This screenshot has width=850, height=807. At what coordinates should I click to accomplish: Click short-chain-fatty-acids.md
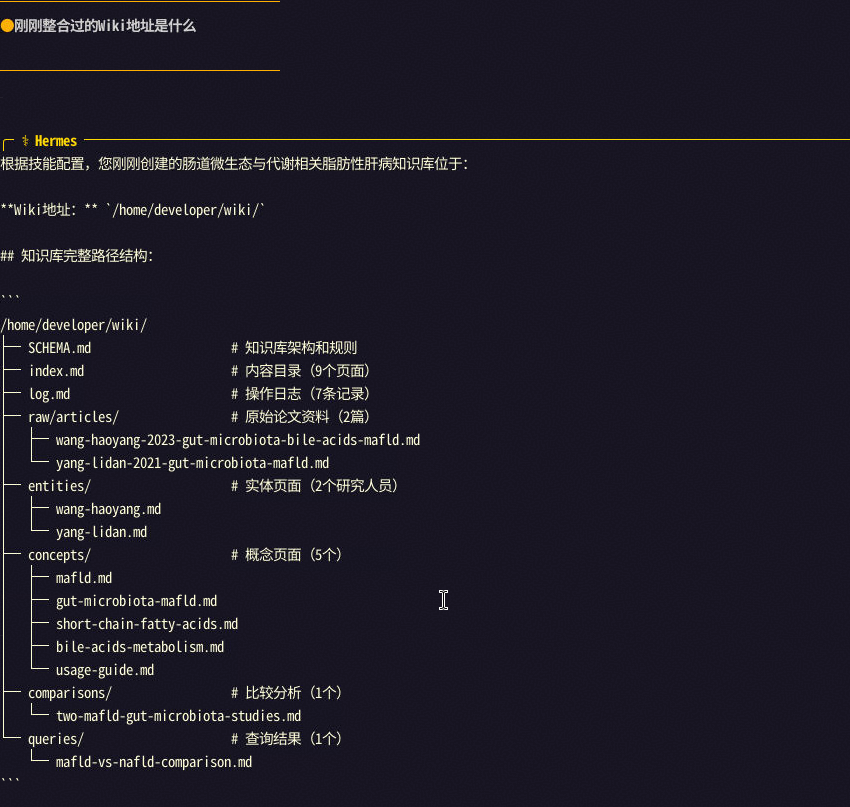[x=147, y=624]
